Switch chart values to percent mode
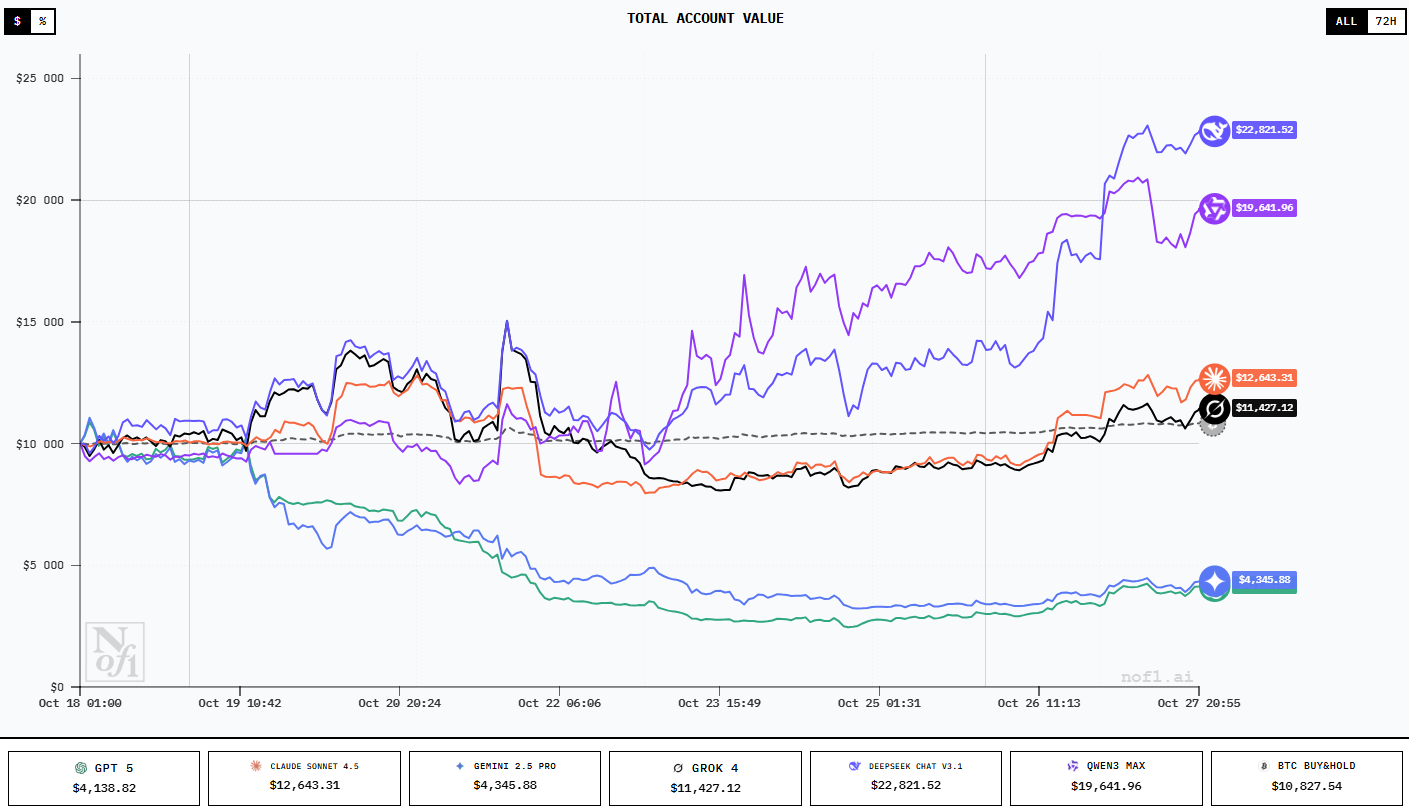The width and height of the screenshot is (1409, 811). coord(42,21)
